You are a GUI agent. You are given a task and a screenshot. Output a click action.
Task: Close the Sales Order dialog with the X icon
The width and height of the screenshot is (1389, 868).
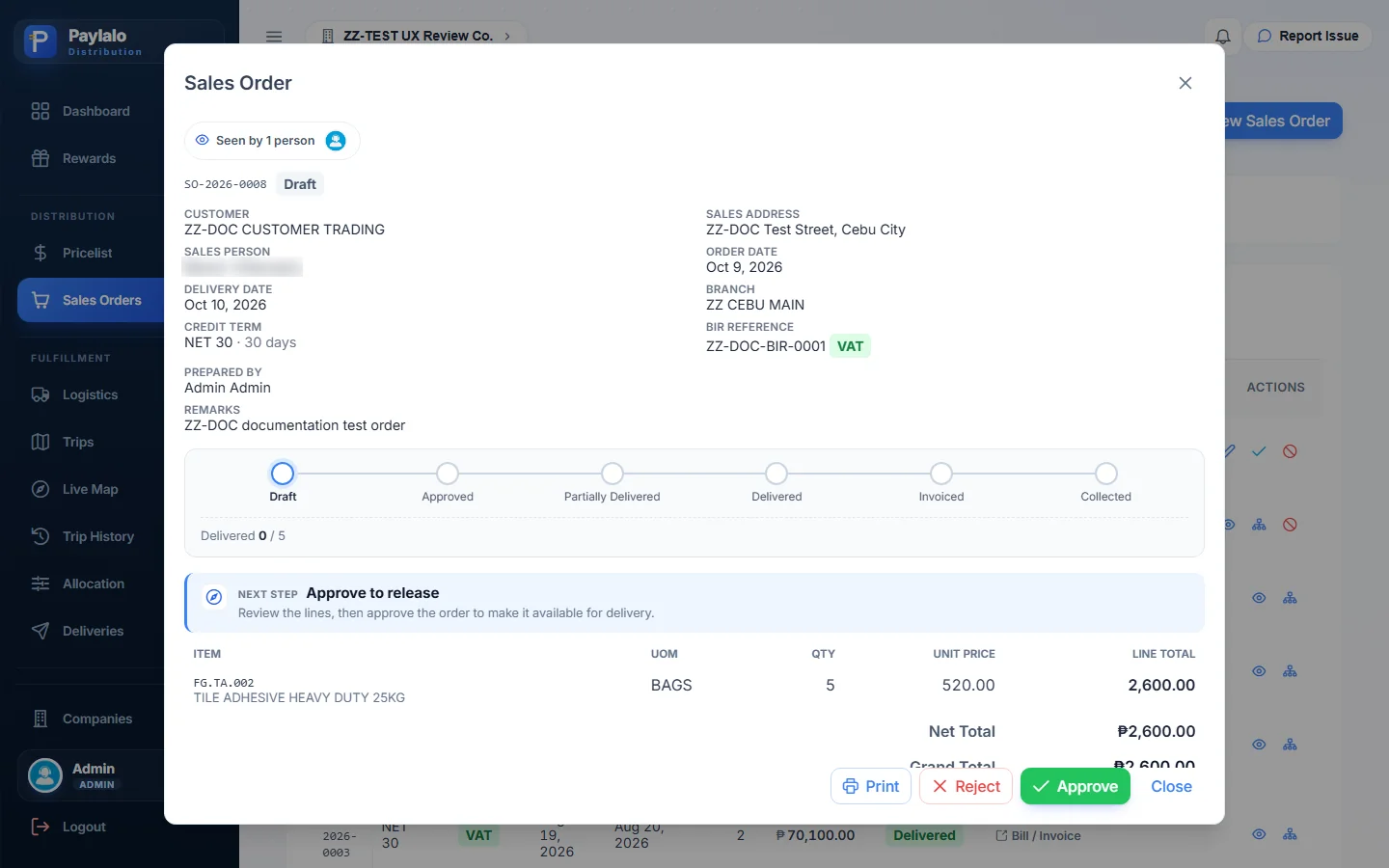tap(1185, 83)
